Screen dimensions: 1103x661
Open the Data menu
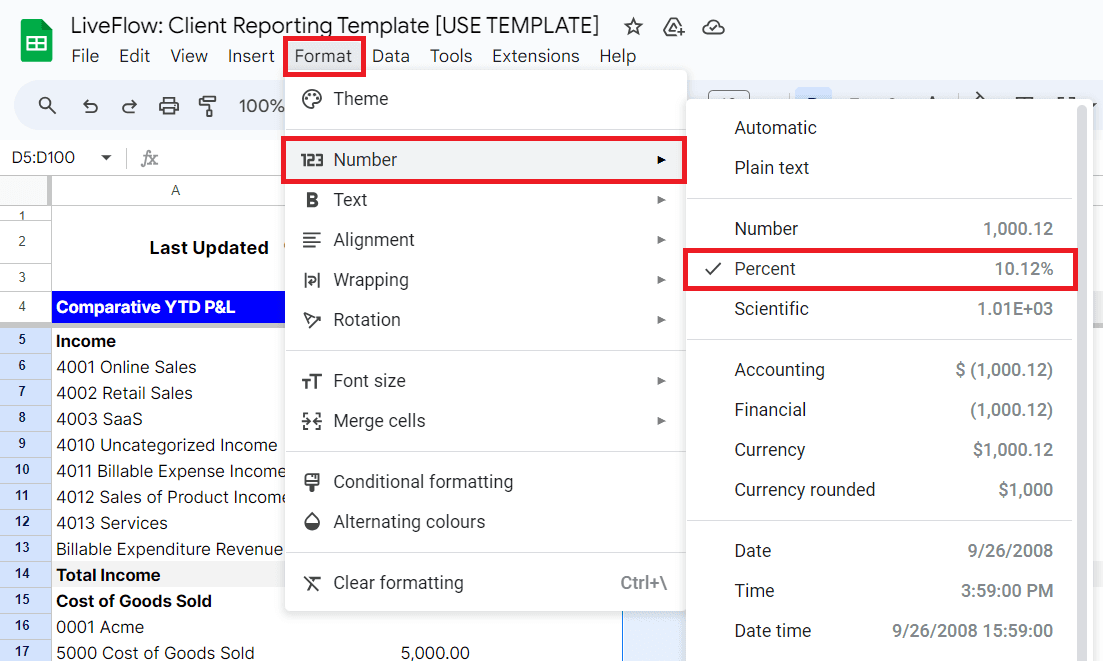point(391,56)
